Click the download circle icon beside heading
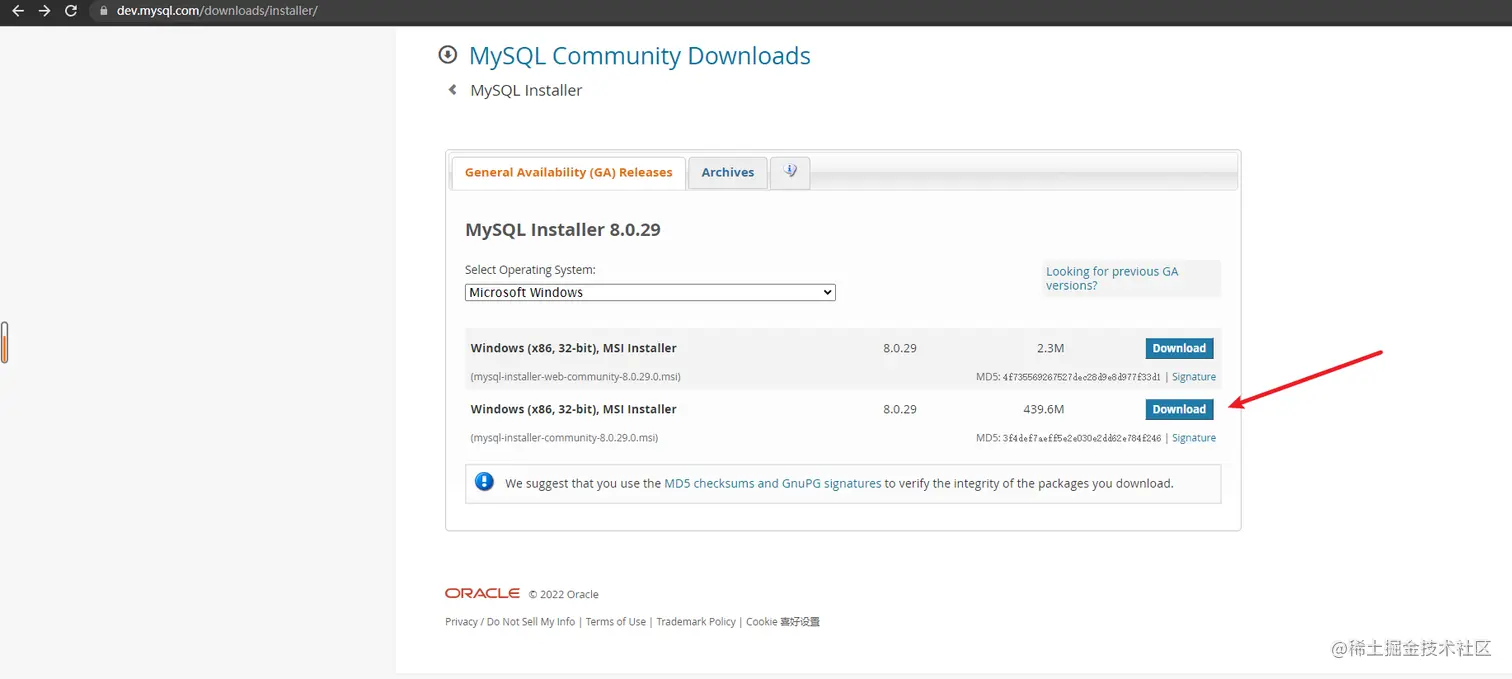The width and height of the screenshot is (1512, 679). [x=448, y=55]
